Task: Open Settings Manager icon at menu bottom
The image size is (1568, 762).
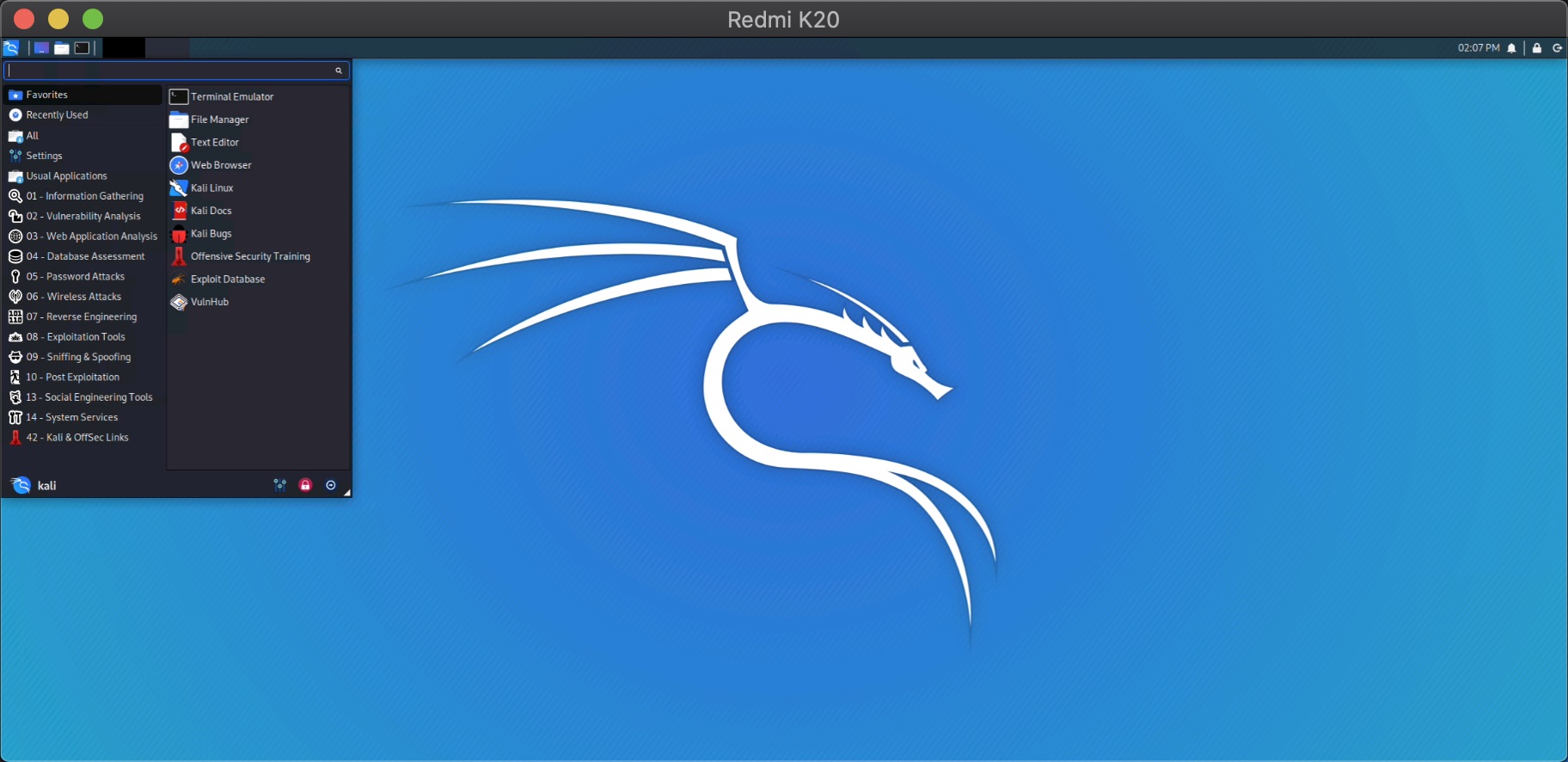Action: click(280, 485)
